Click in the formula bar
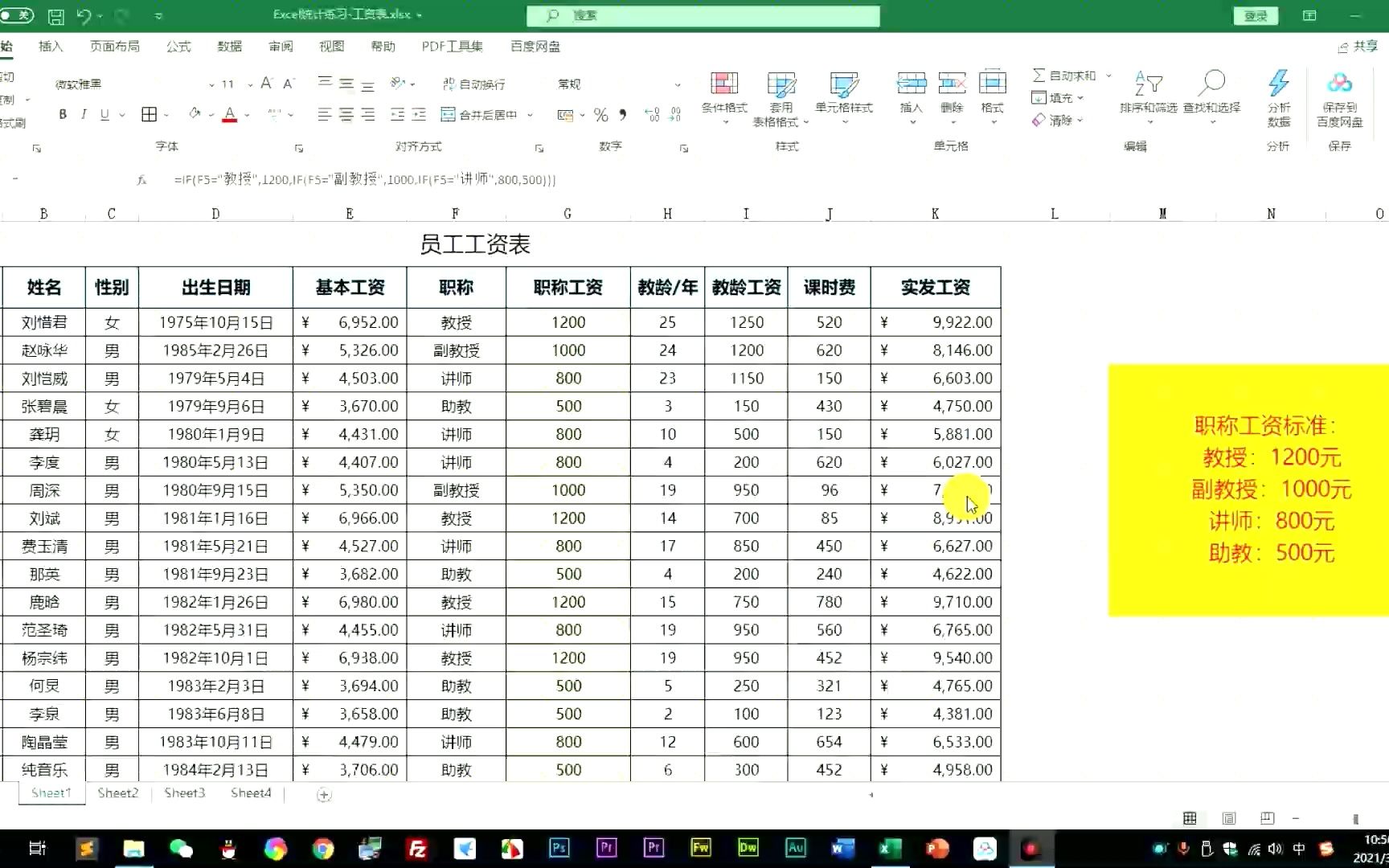This screenshot has width=1389, height=868. tap(772, 180)
